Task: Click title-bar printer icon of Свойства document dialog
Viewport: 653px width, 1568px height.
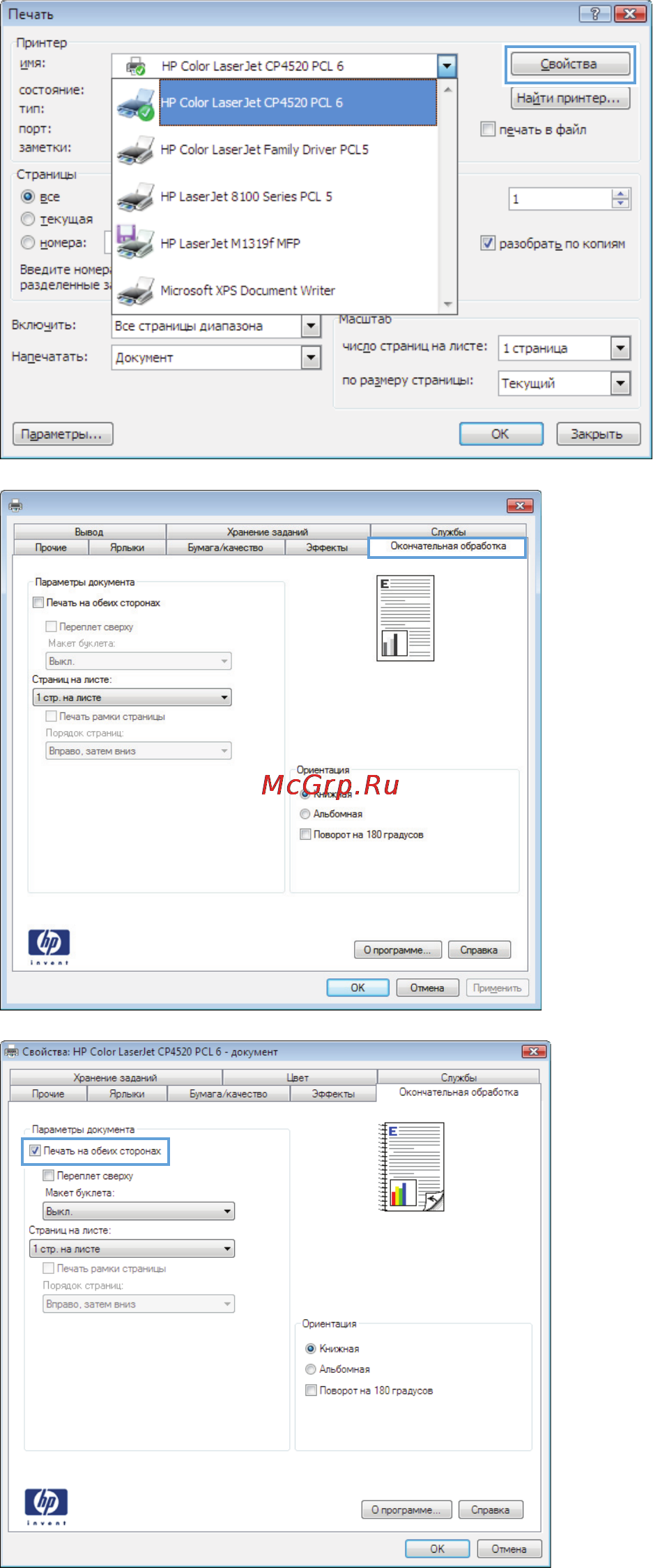Action: click(11, 1052)
